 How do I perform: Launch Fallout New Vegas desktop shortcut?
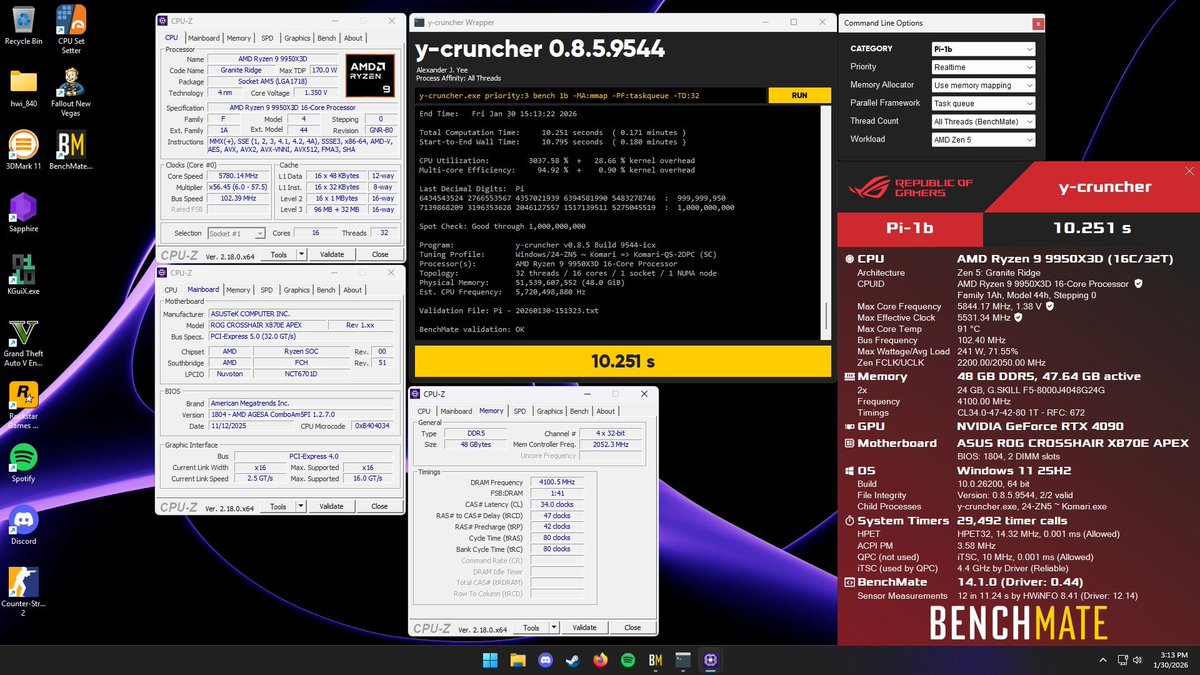pos(71,93)
